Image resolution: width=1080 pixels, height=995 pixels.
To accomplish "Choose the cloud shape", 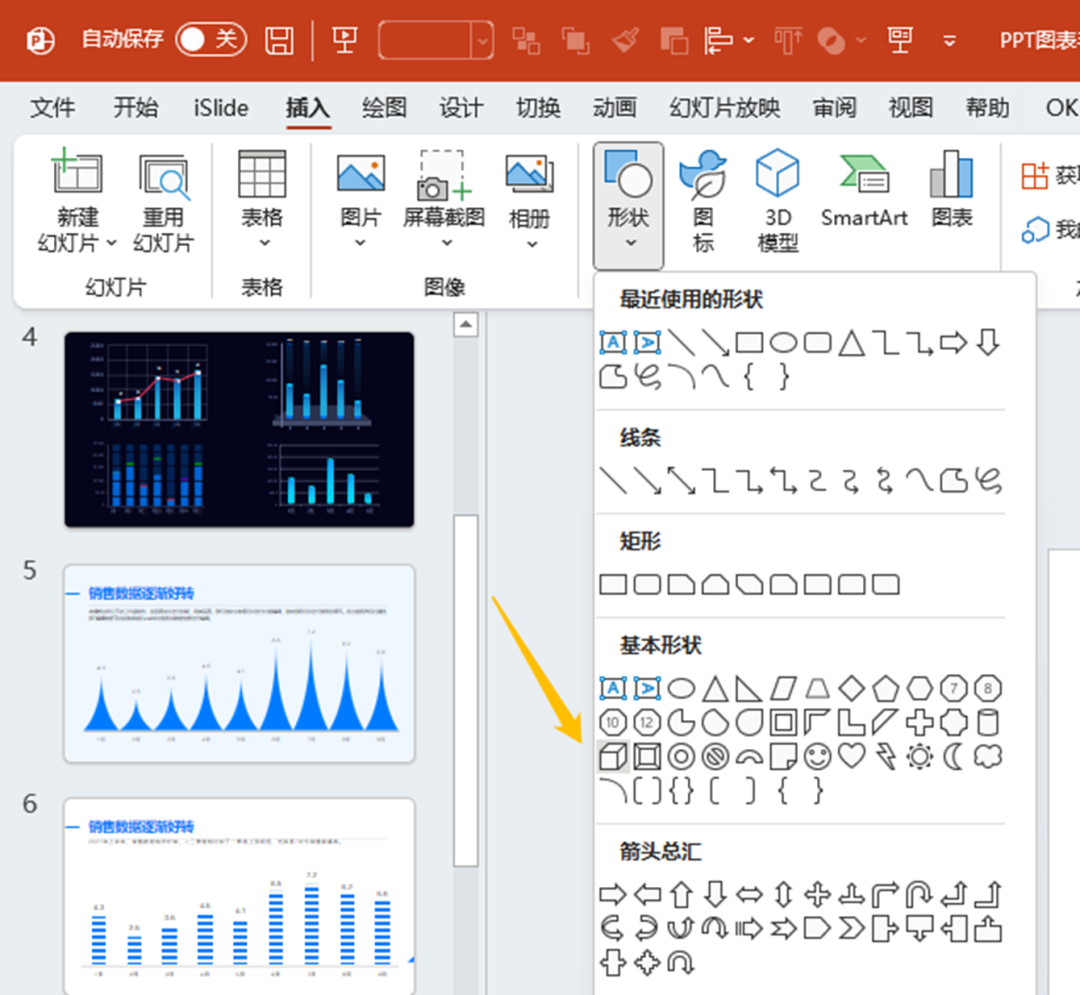I will (988, 757).
